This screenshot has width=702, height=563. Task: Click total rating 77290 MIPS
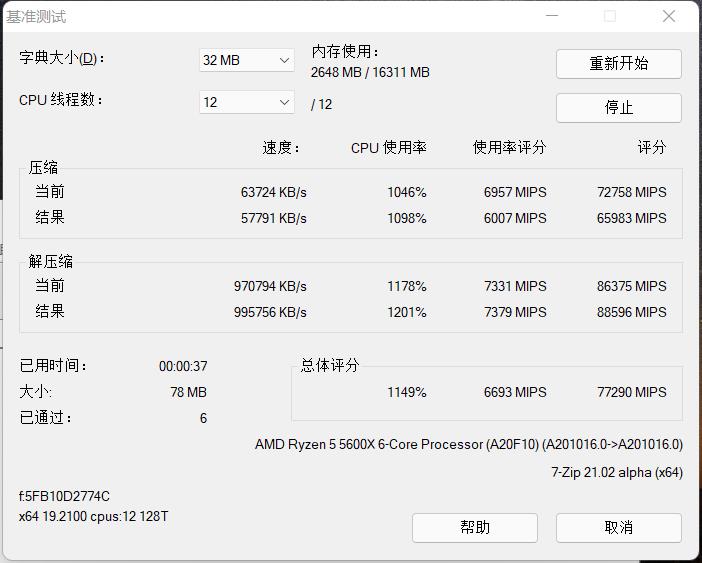click(632, 392)
